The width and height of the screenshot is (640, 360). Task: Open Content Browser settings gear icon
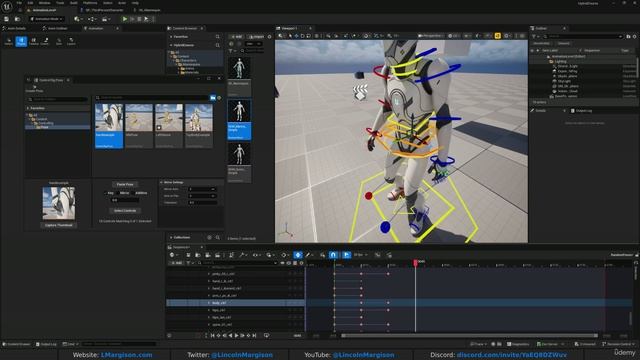click(x=269, y=37)
